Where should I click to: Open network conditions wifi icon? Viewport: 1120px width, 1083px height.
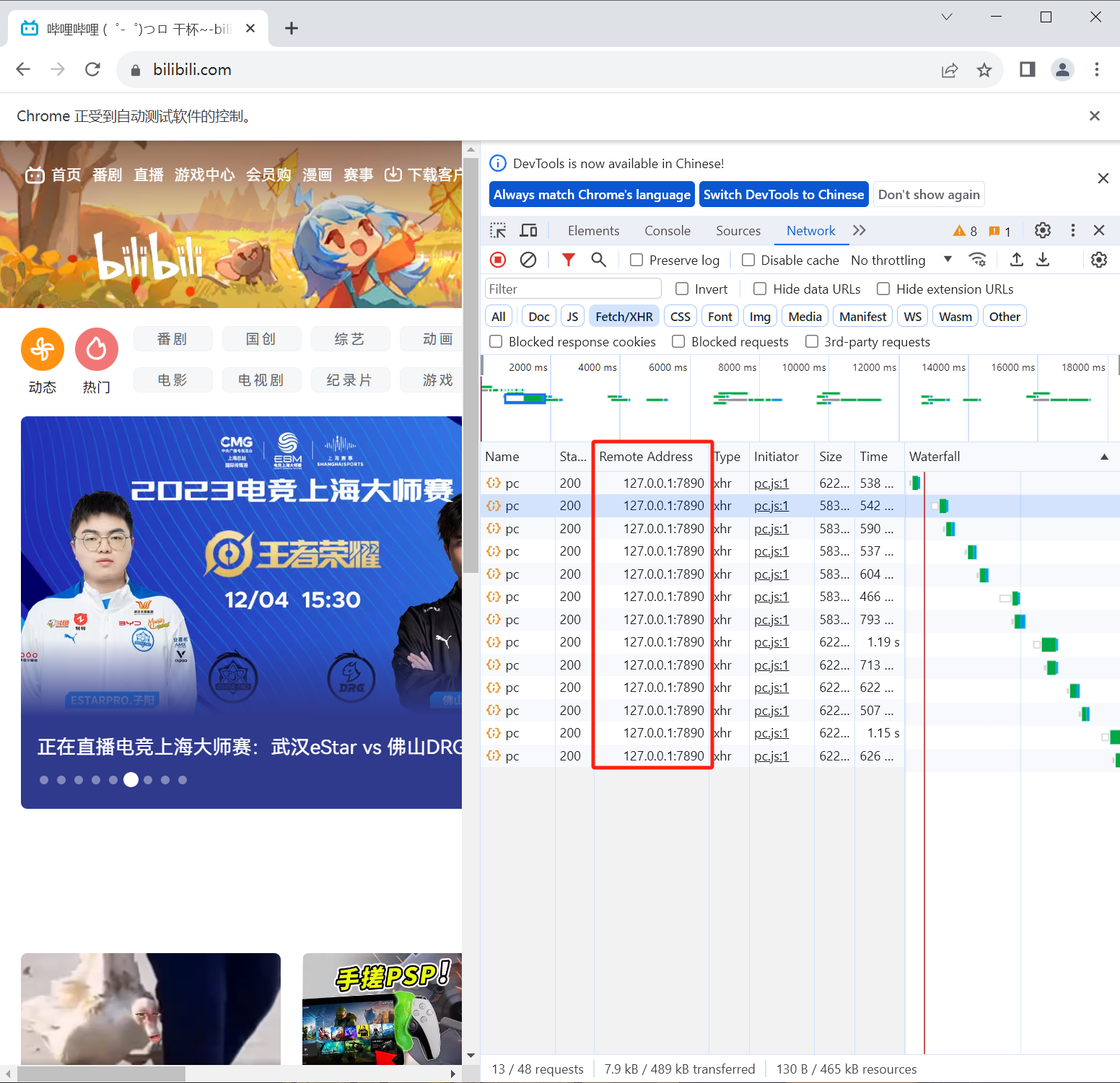[x=978, y=260]
